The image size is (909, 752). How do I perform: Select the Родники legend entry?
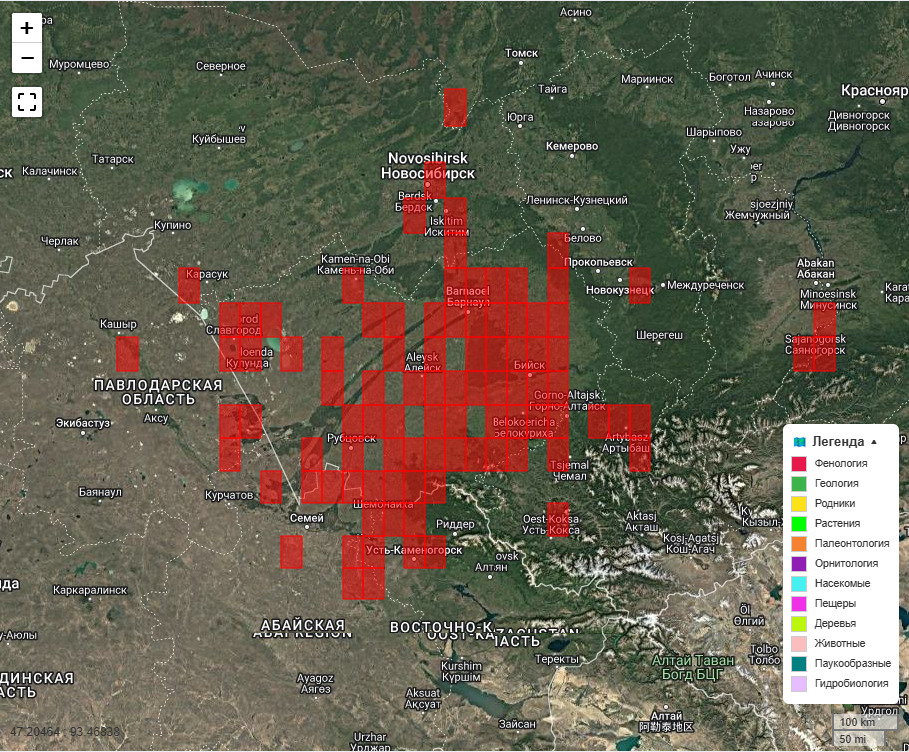point(835,503)
